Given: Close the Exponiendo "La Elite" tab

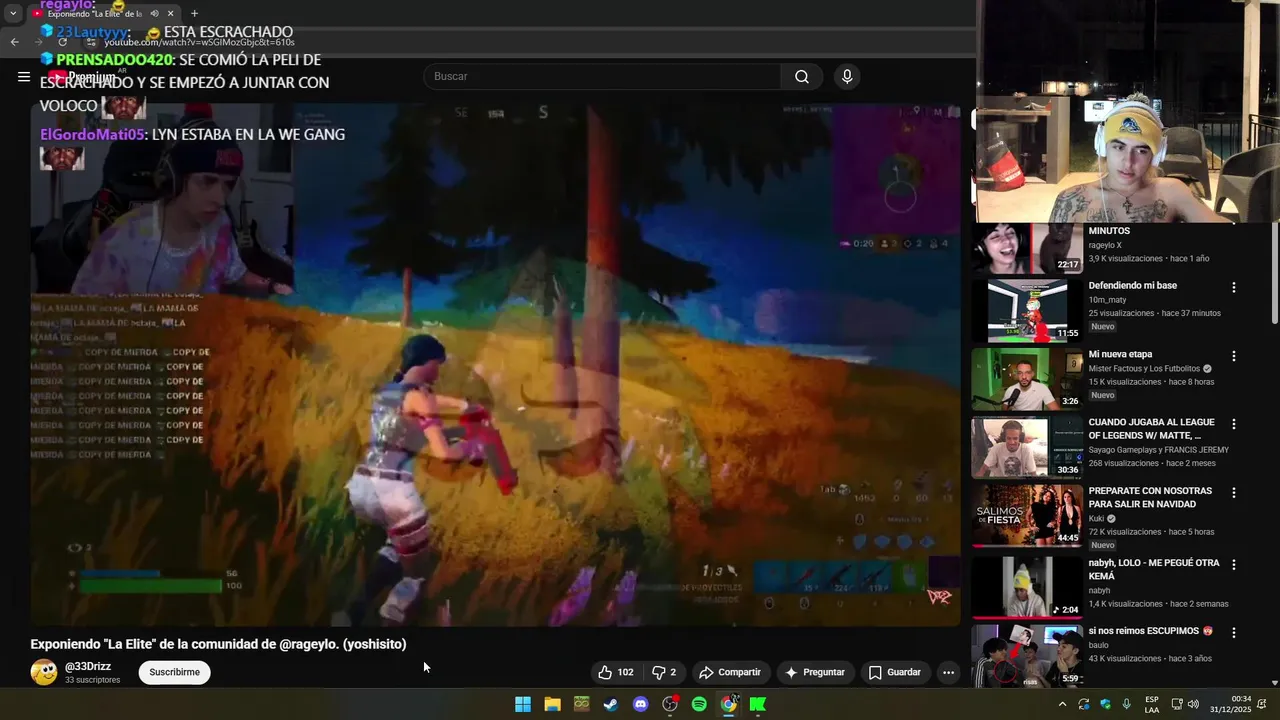Looking at the screenshot, I should click(x=171, y=14).
